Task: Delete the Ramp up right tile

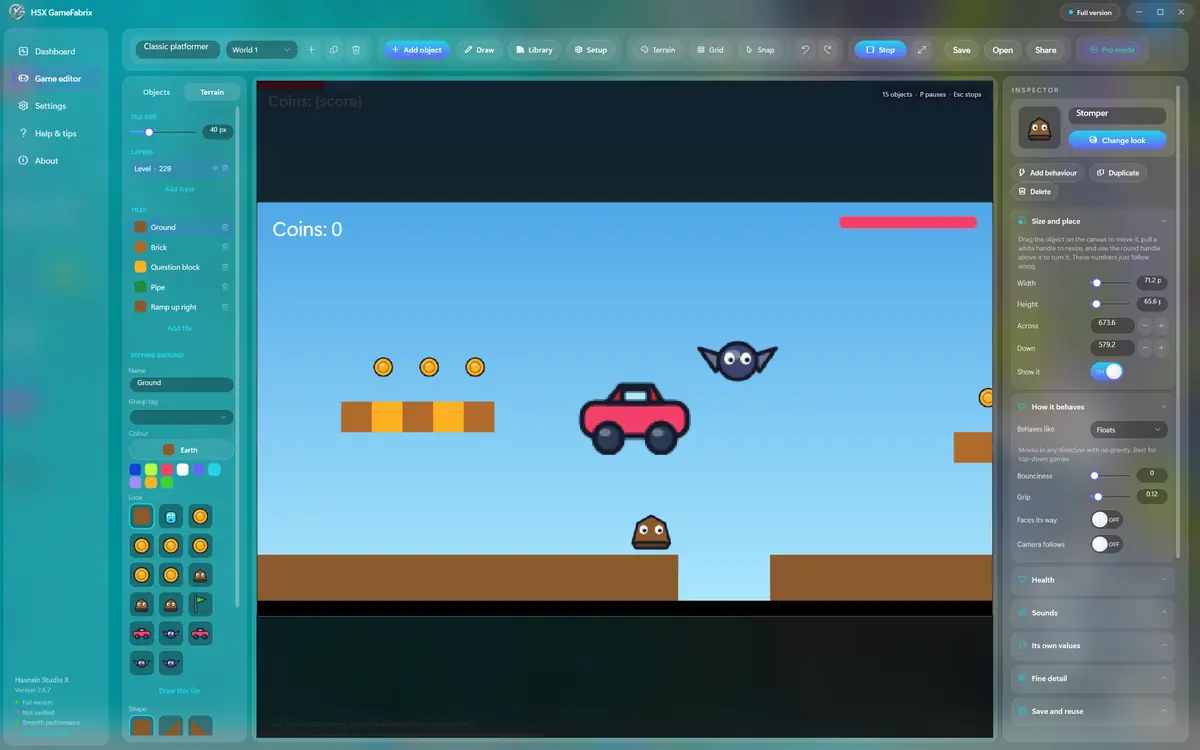Action: point(225,307)
